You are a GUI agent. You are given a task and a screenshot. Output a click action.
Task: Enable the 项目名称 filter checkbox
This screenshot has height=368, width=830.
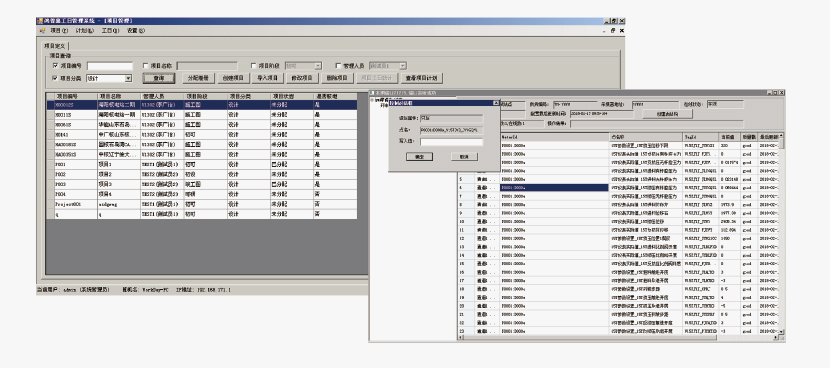(146, 66)
